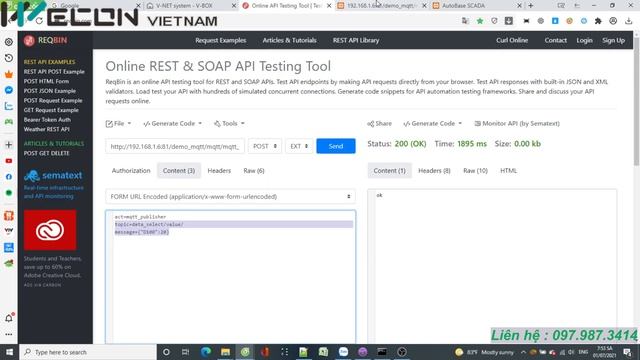
Task: Open POST JSON Example sidebar link
Action: pyautogui.click(x=50, y=91)
